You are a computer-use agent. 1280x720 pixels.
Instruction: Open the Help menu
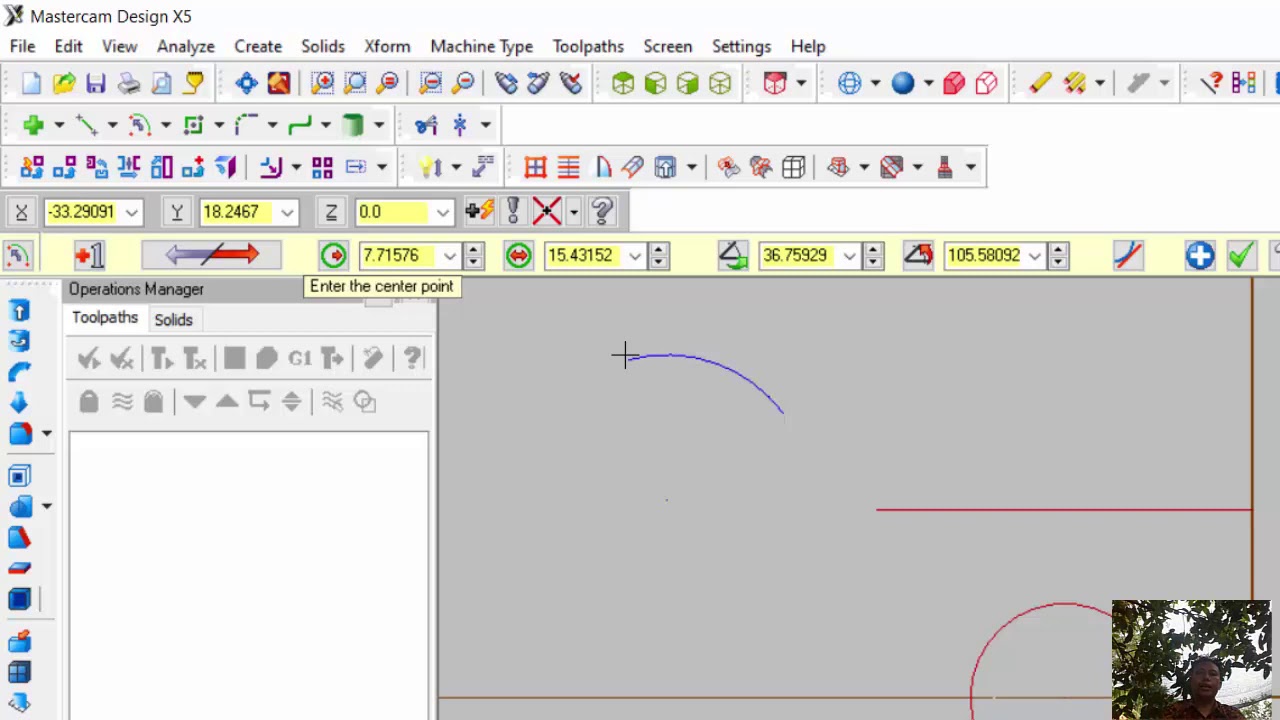(x=808, y=46)
